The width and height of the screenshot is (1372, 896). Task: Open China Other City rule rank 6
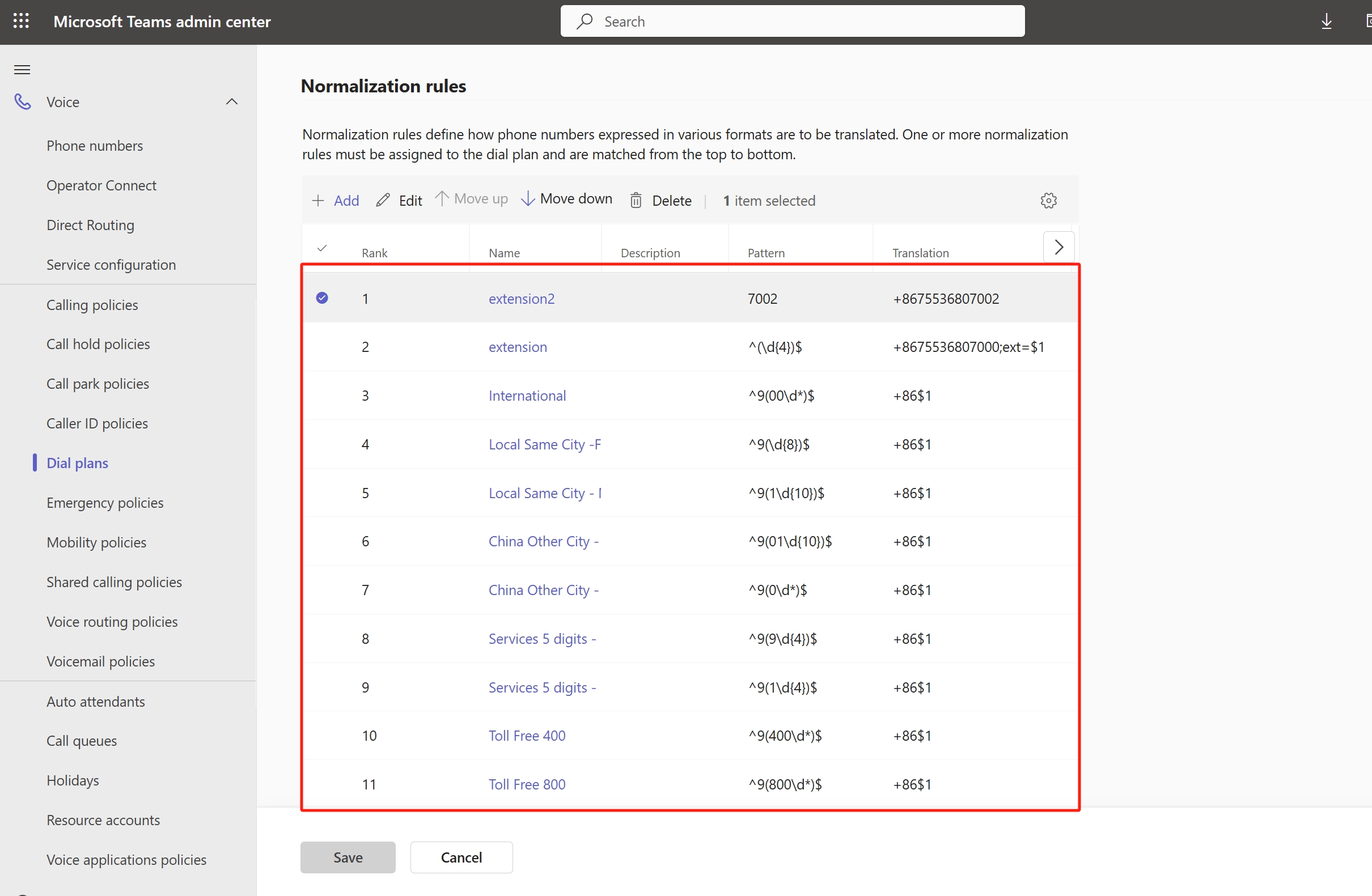tap(544, 542)
